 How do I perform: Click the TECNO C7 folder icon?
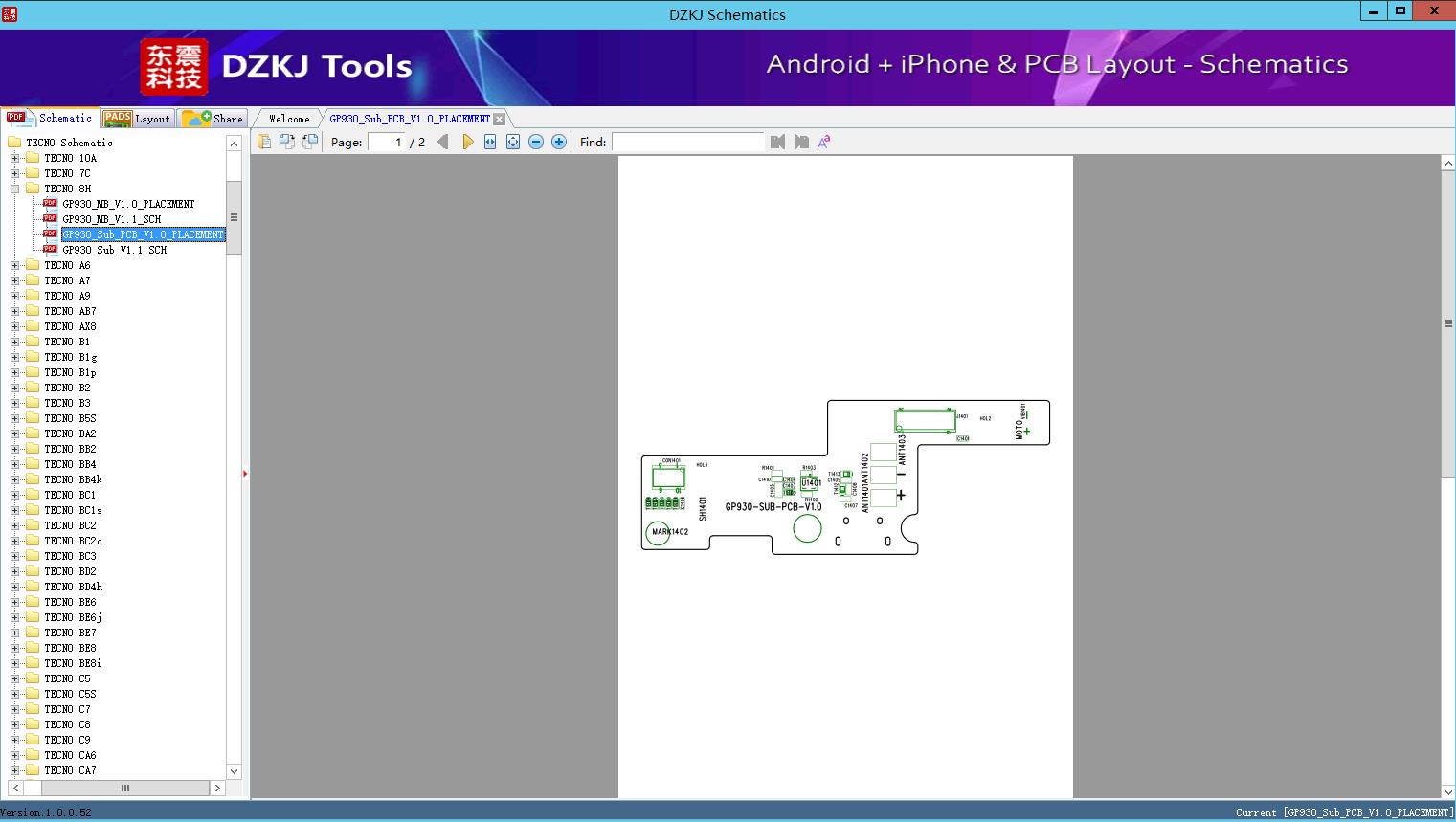coord(33,709)
